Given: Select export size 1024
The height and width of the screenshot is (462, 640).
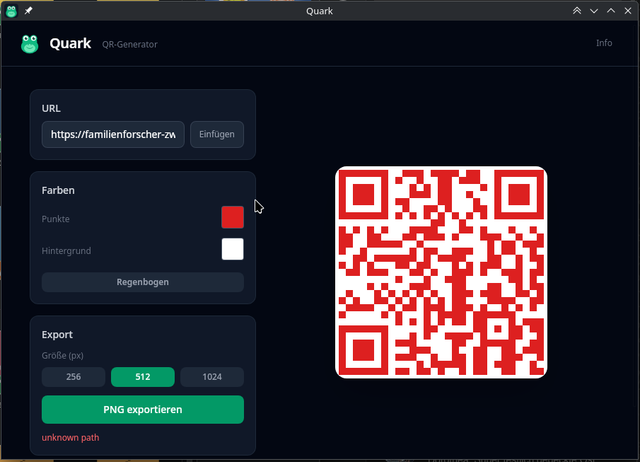Looking at the screenshot, I should click(212, 377).
